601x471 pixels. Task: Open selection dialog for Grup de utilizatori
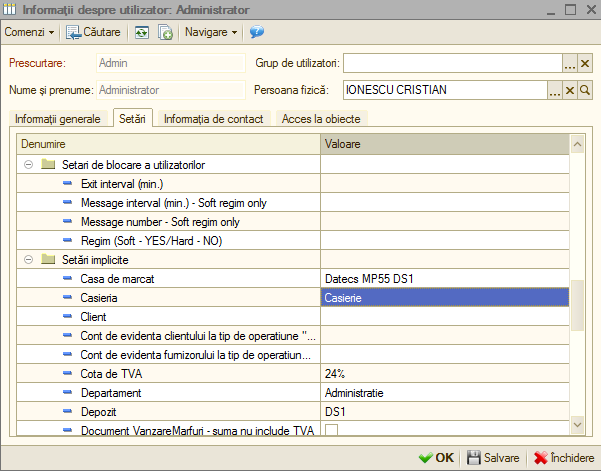click(x=570, y=63)
